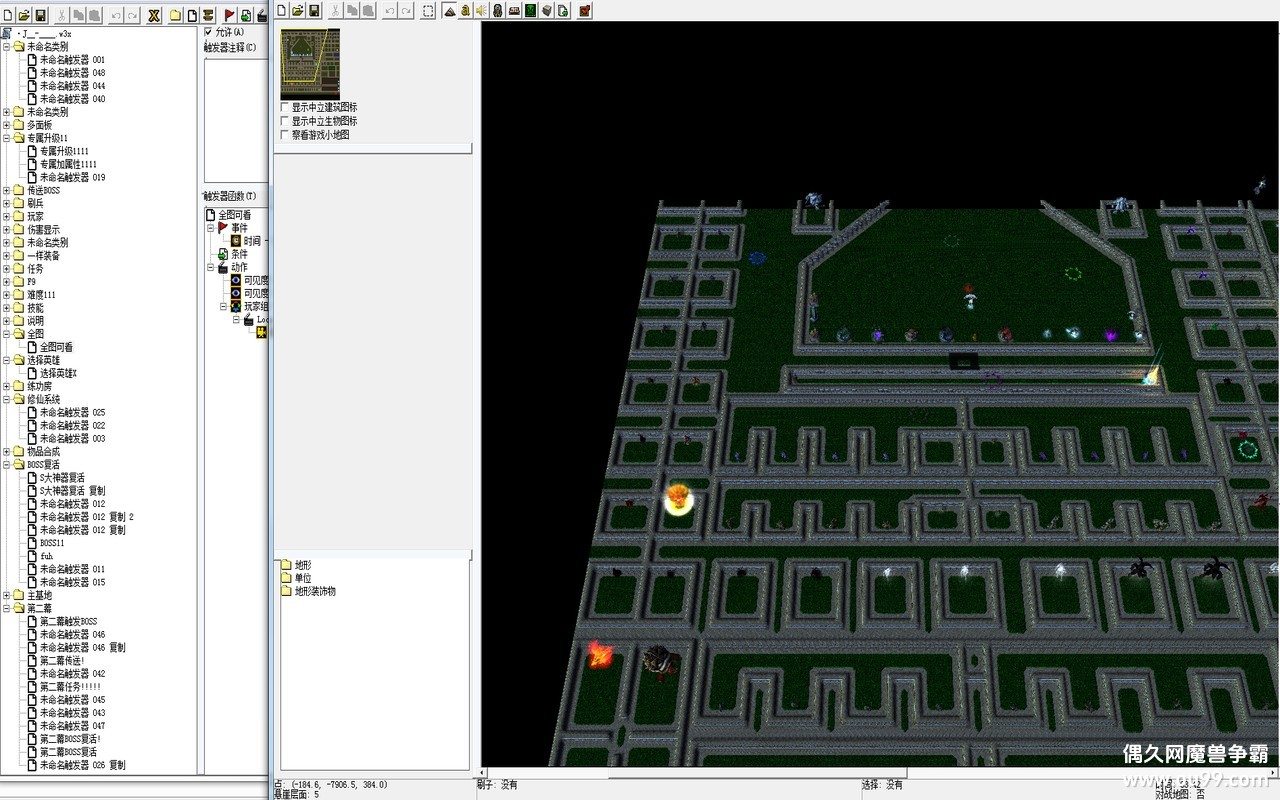Tick the 显示中立生物图标 checkbox
Viewport: 1280px width, 800px height.
tap(285, 121)
